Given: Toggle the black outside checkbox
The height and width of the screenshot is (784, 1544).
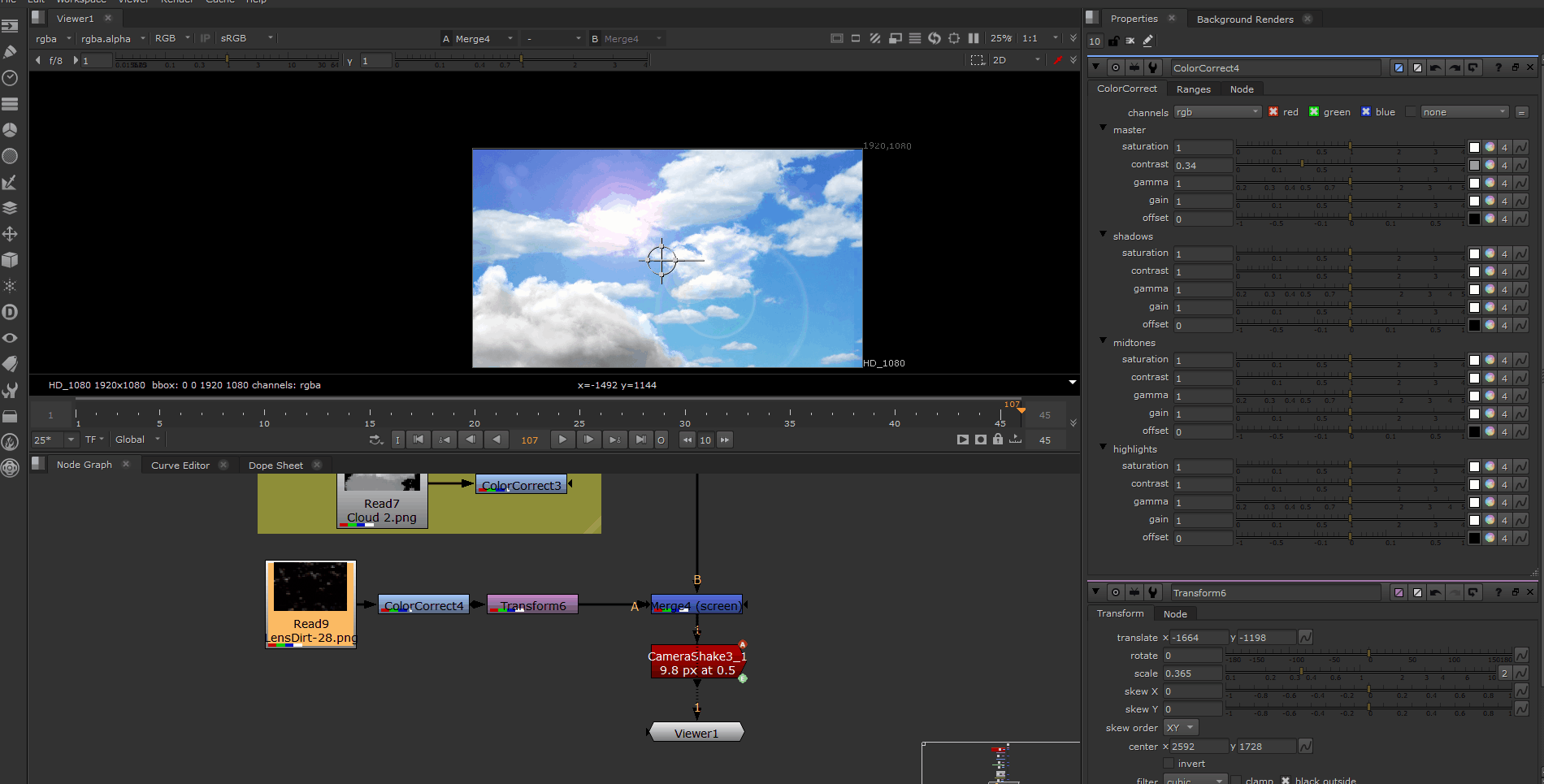Looking at the screenshot, I should (1286, 781).
